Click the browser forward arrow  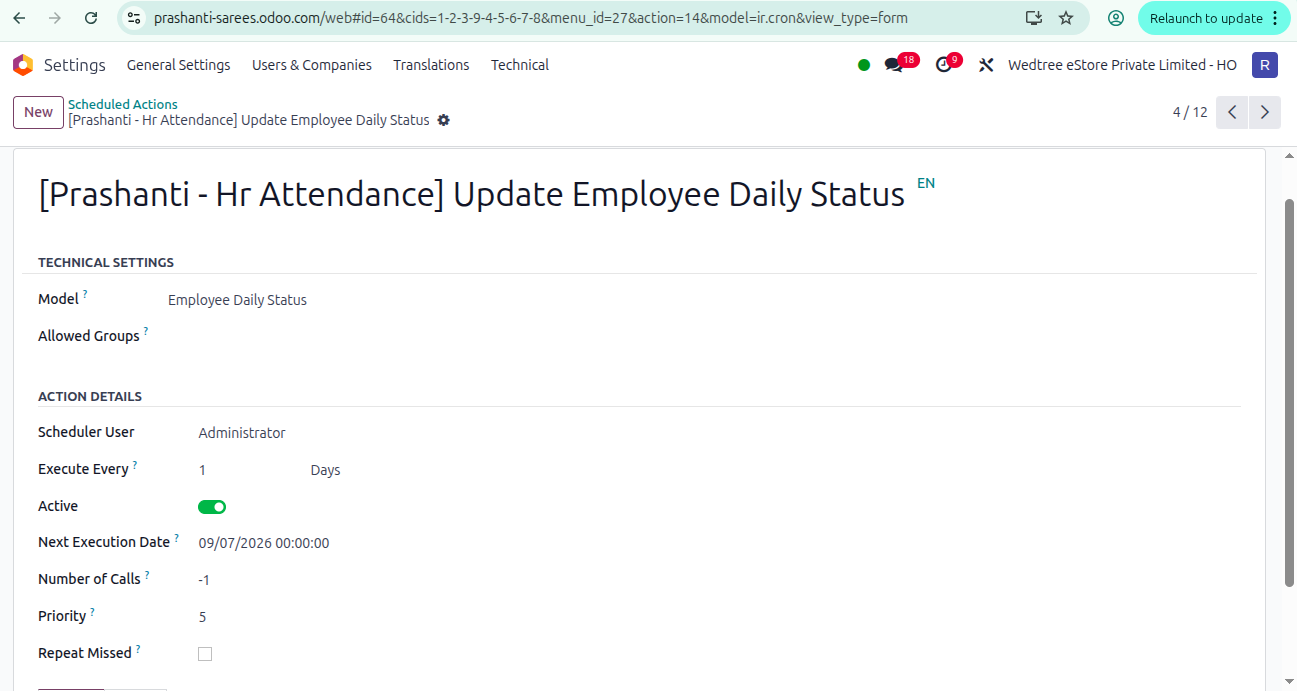pyautogui.click(x=55, y=18)
